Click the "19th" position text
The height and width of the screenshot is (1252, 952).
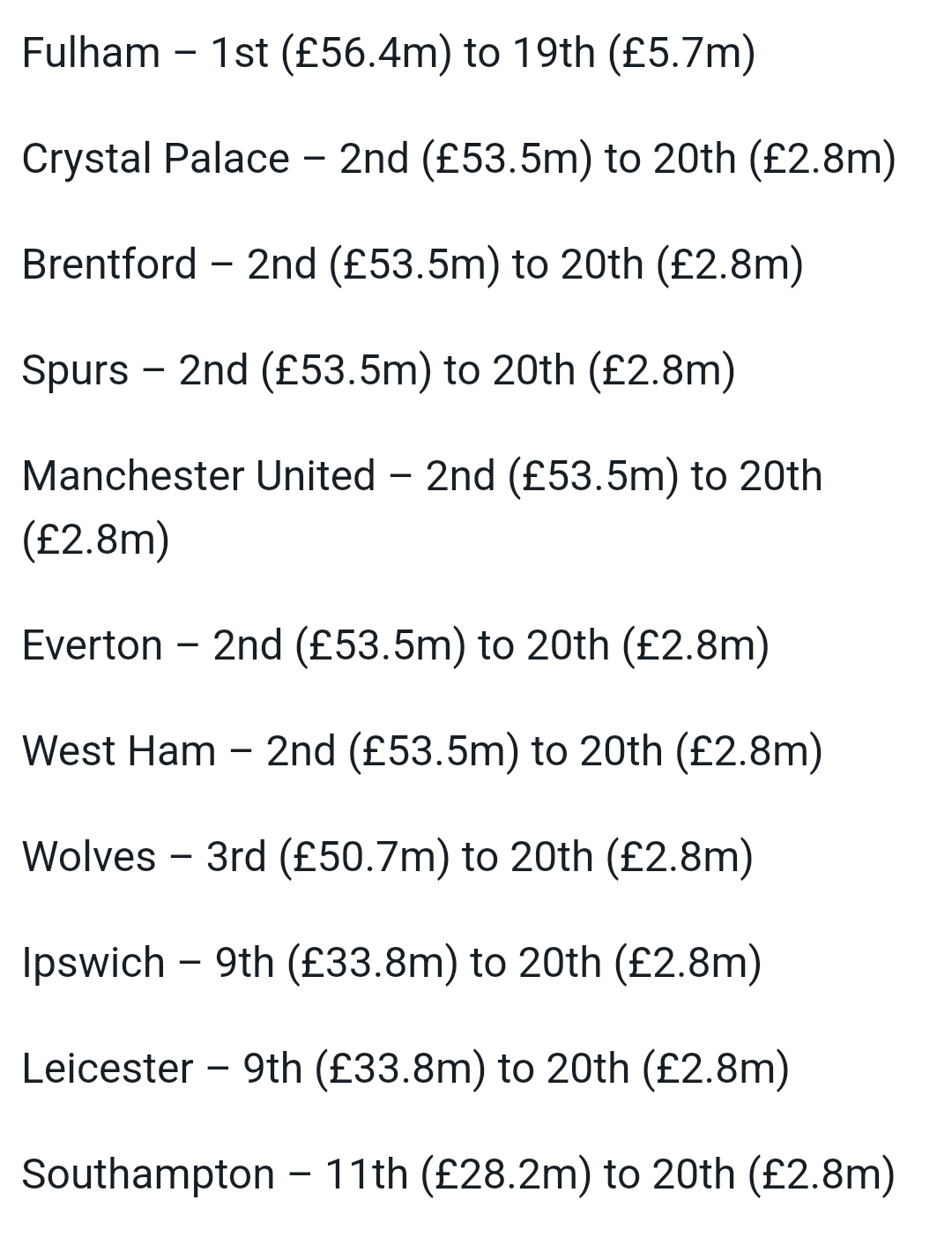click(554, 53)
